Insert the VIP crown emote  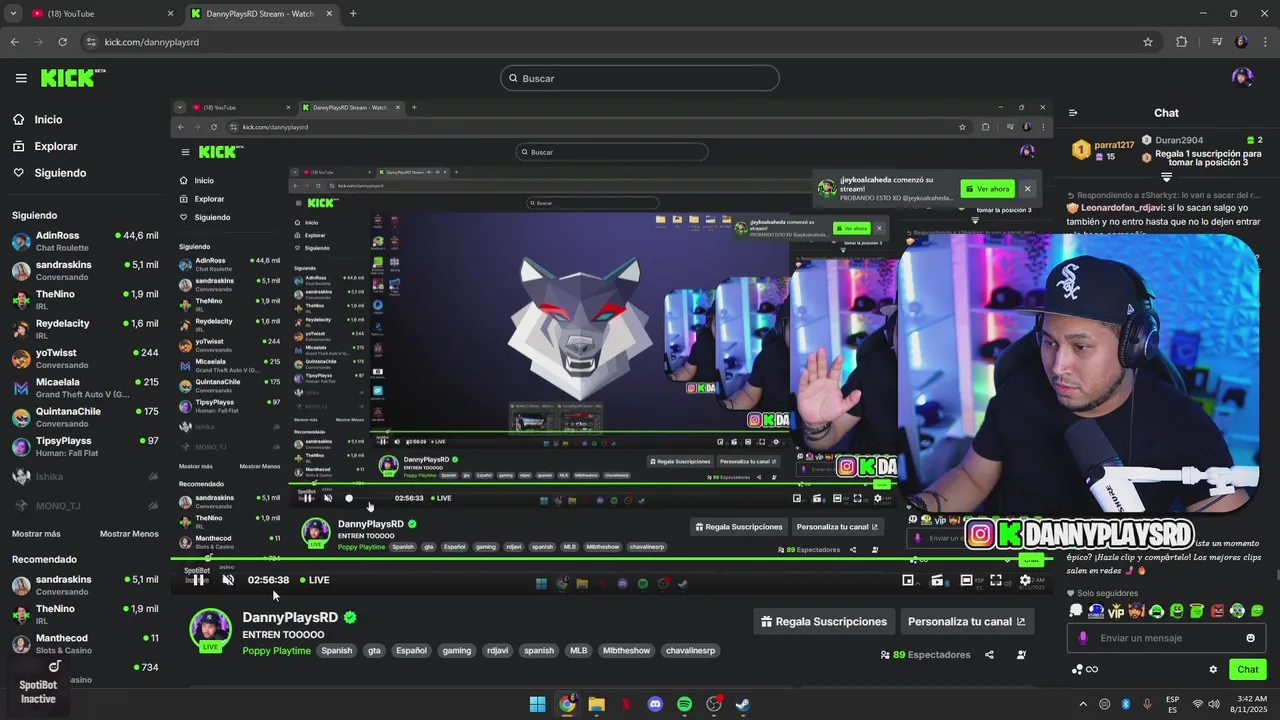[x=1116, y=611]
